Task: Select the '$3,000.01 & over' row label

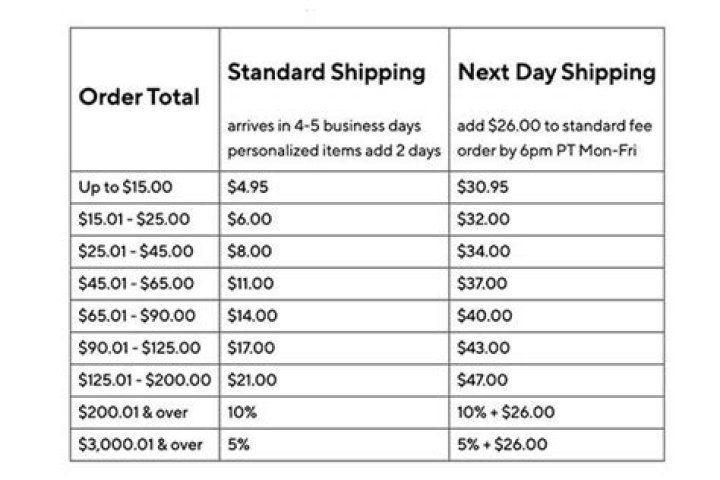Action: (139, 444)
